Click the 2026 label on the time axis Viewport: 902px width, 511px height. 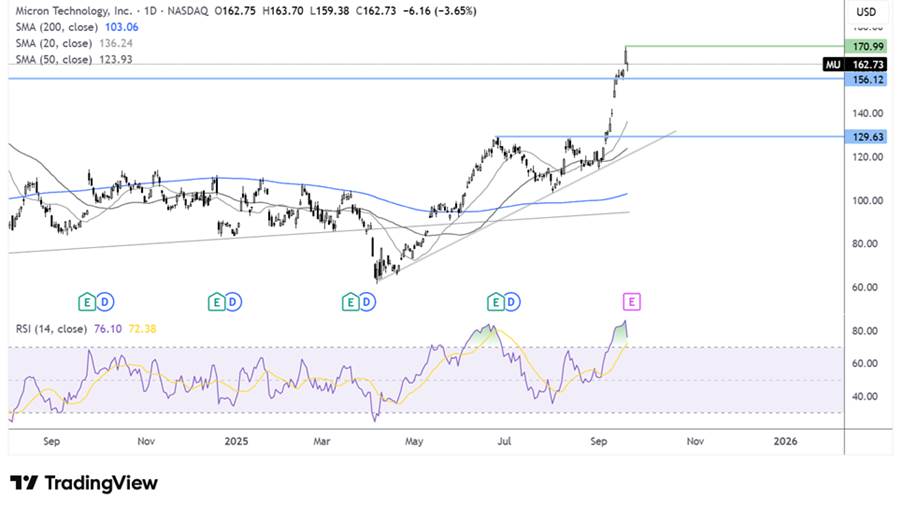tap(785, 441)
